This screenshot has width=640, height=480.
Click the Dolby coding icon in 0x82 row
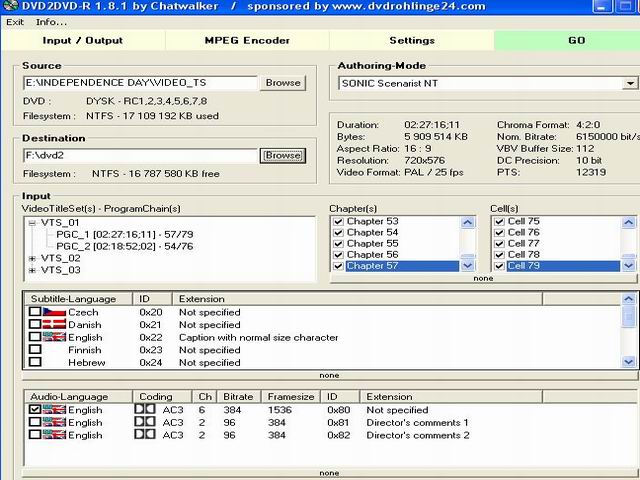(145, 434)
